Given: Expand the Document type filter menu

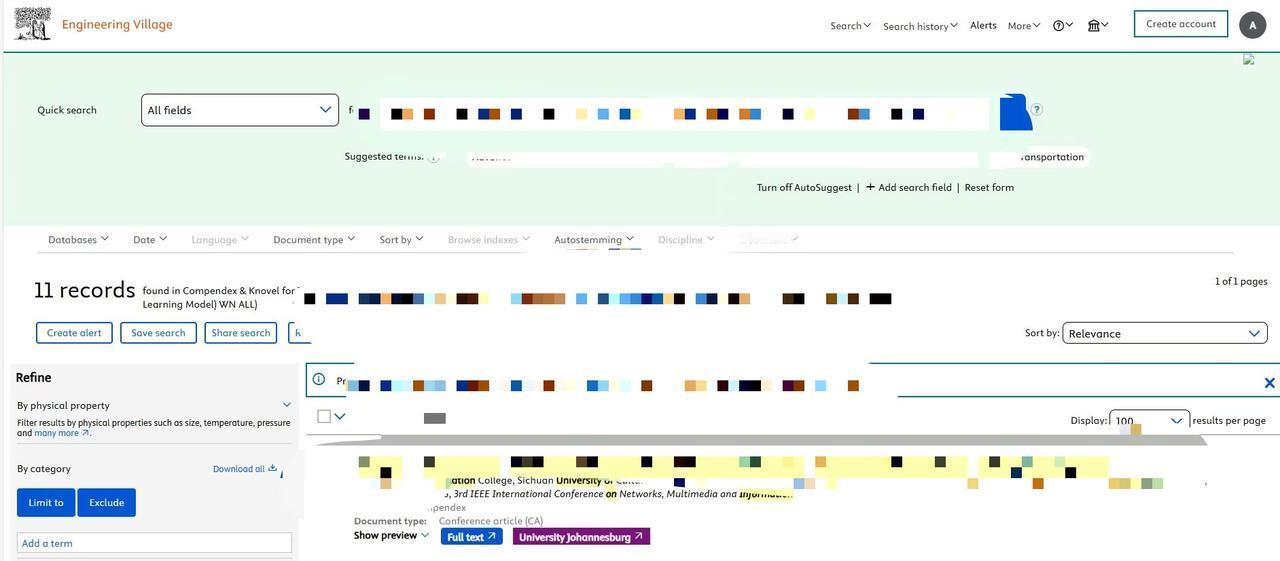Looking at the screenshot, I should tap(314, 239).
